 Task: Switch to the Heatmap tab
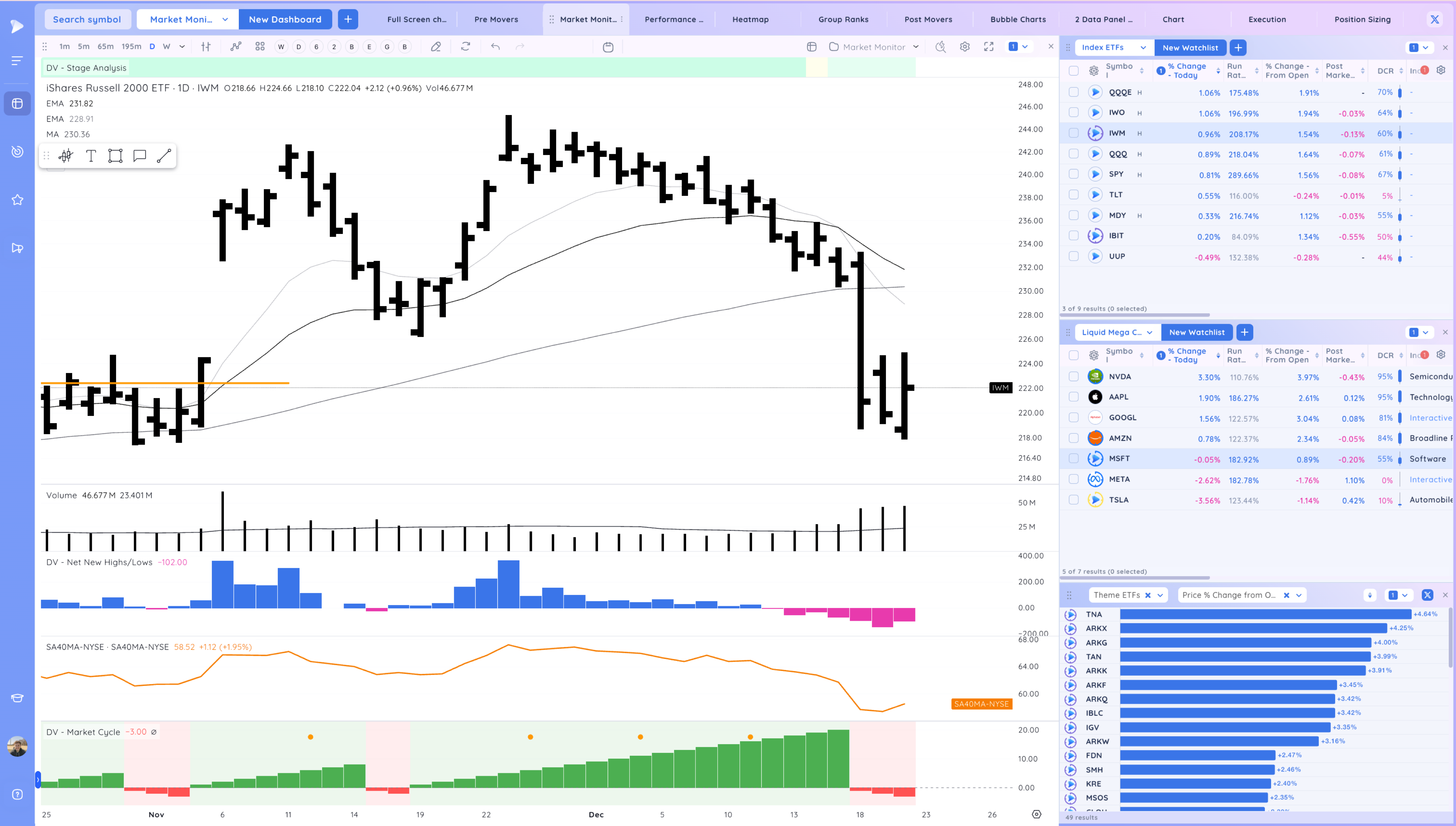(750, 19)
